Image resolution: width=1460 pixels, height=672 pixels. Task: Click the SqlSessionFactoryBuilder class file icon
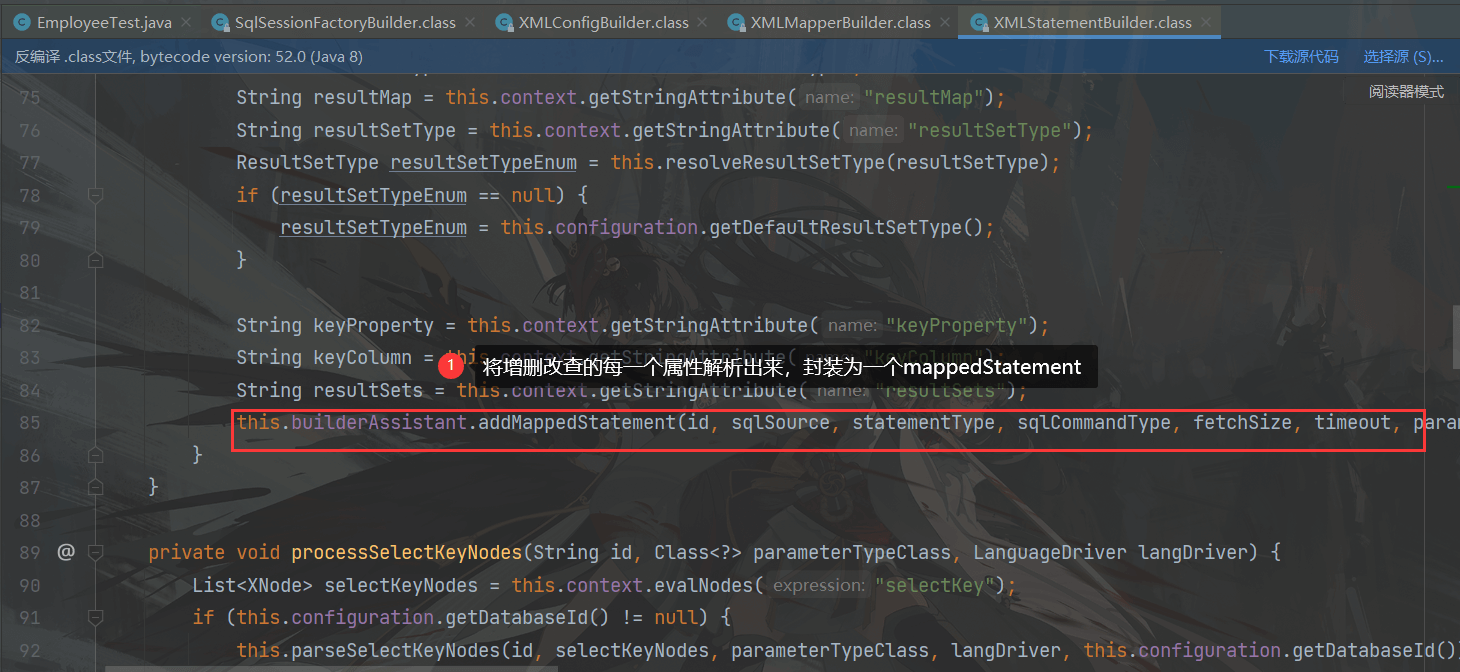click(x=219, y=22)
